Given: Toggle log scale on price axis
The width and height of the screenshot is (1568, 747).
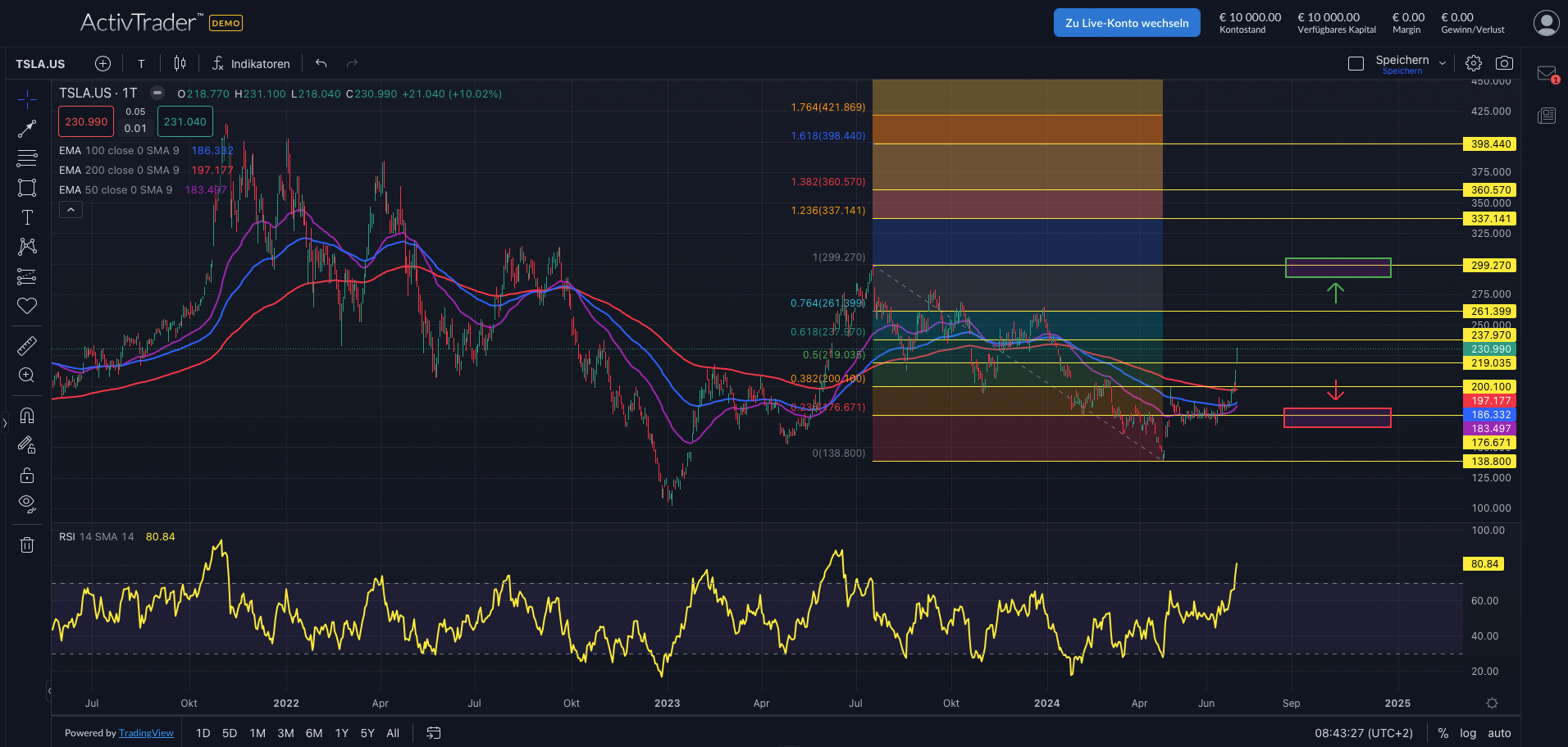Looking at the screenshot, I should [x=1468, y=733].
